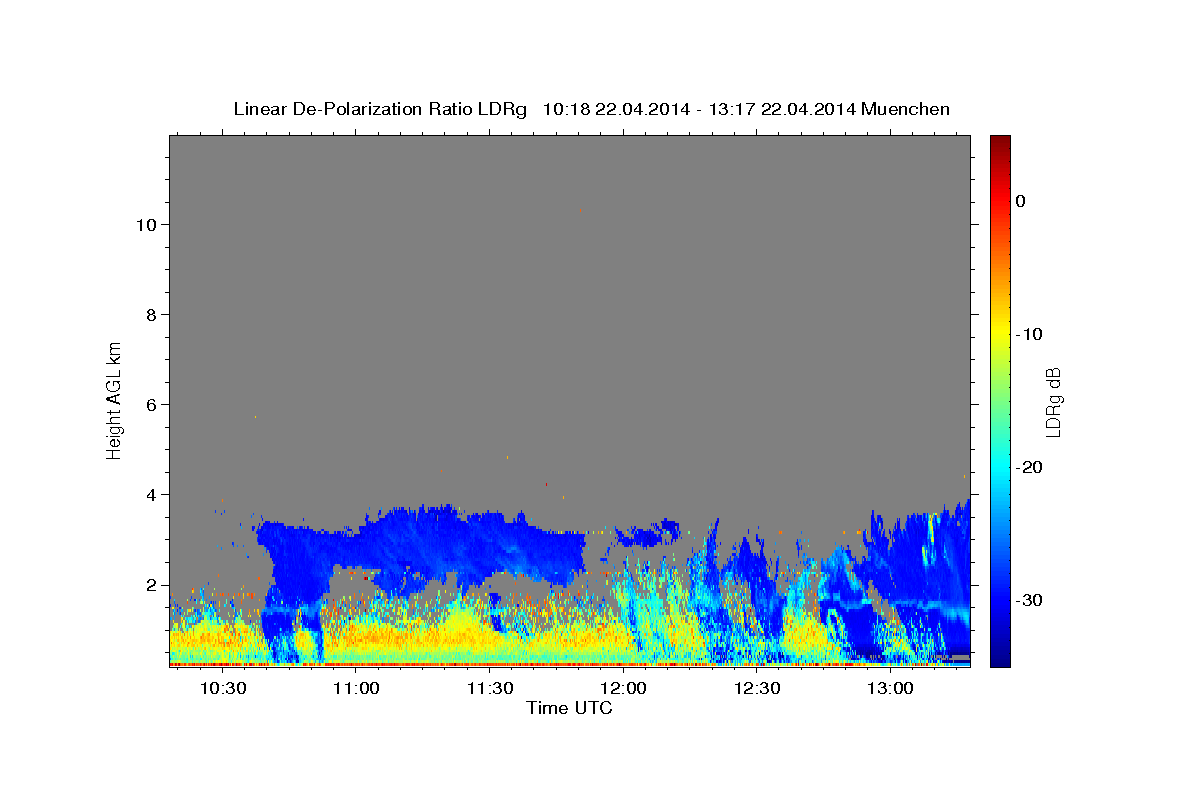Click the 'LDRg dB' colorbar label
Screen dimensions: 1200x800
[1052, 402]
